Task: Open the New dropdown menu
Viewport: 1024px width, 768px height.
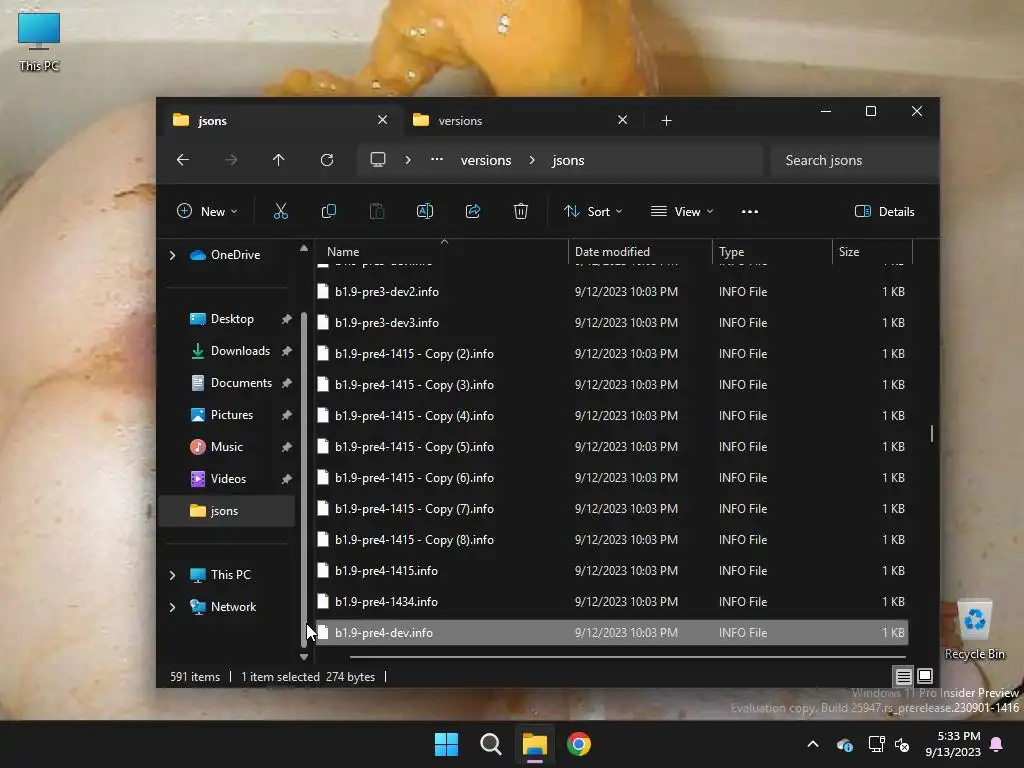Action: coord(207,212)
